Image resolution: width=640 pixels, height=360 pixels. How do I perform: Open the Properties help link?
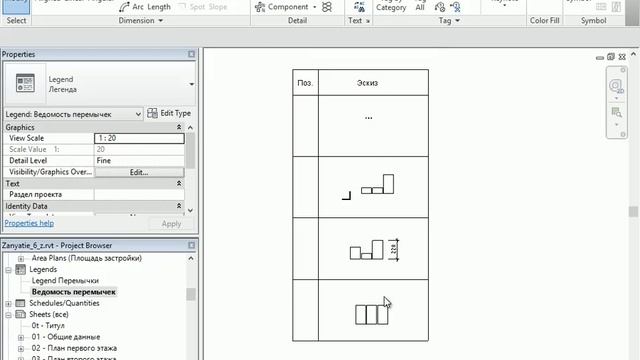29,223
